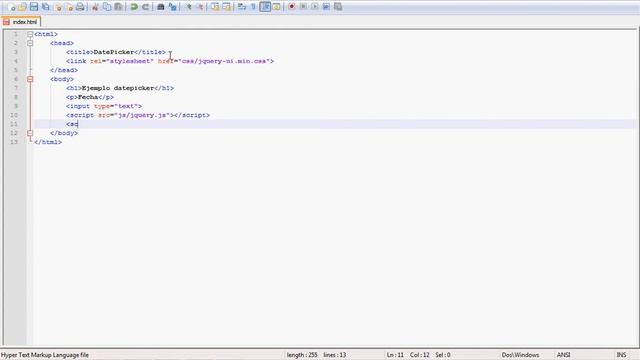Toggle the INS insert mode indicator
This screenshot has width=640, height=360.
tap(621, 355)
